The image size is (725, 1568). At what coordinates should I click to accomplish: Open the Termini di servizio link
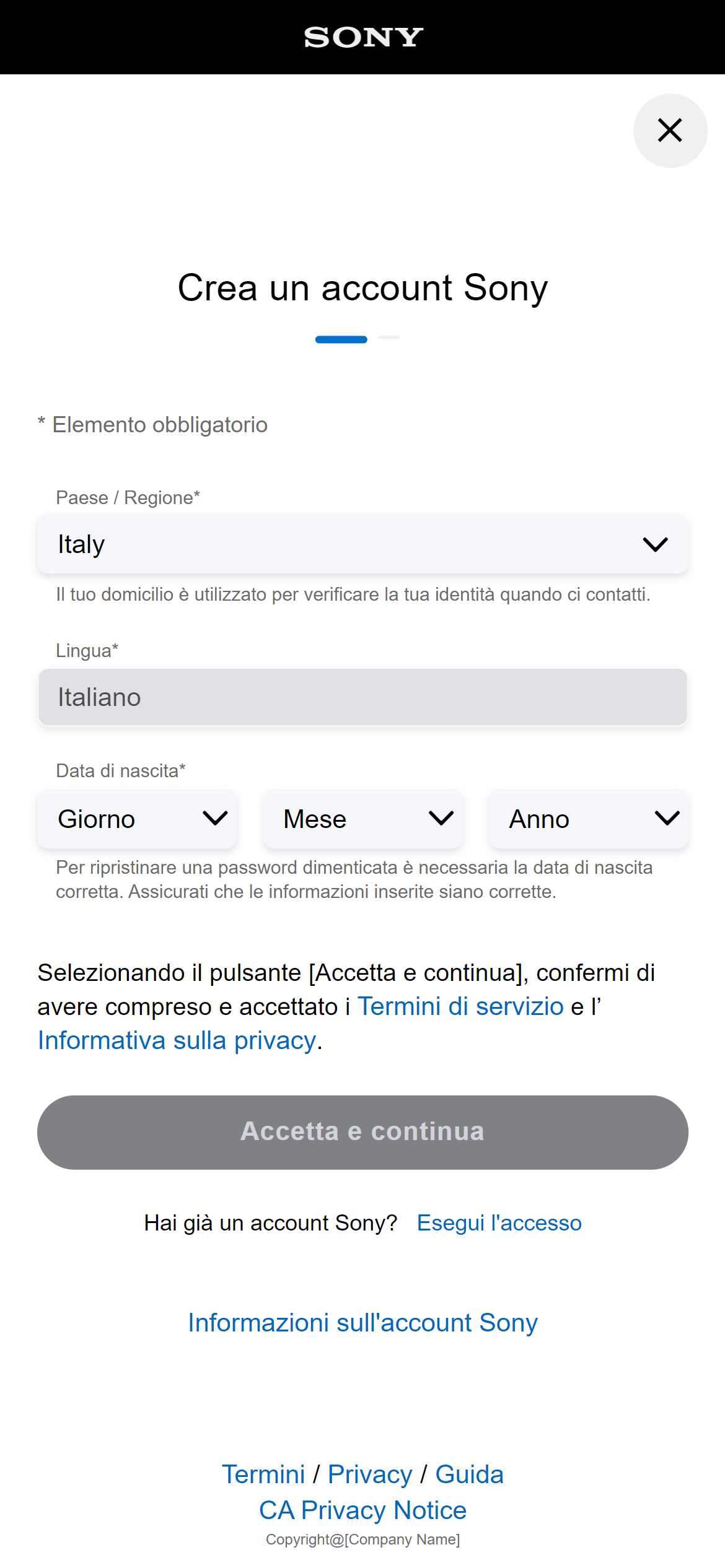pos(460,1006)
